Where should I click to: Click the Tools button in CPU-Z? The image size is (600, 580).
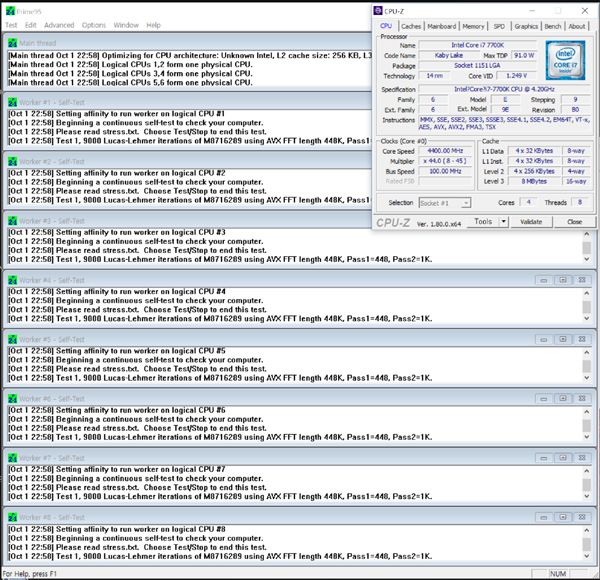[x=483, y=222]
